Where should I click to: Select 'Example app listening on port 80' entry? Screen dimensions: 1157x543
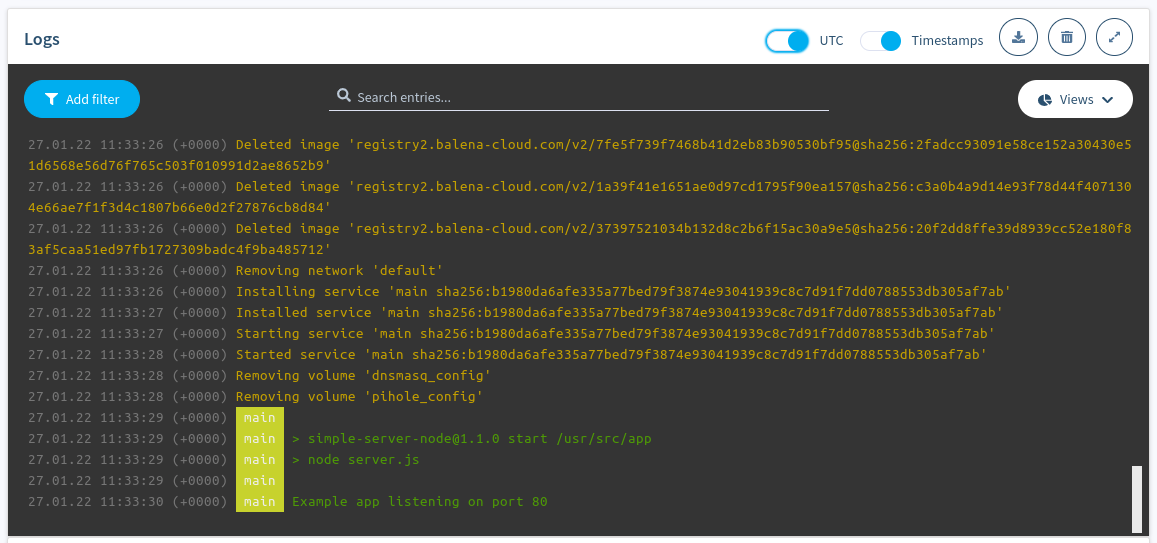coord(419,502)
